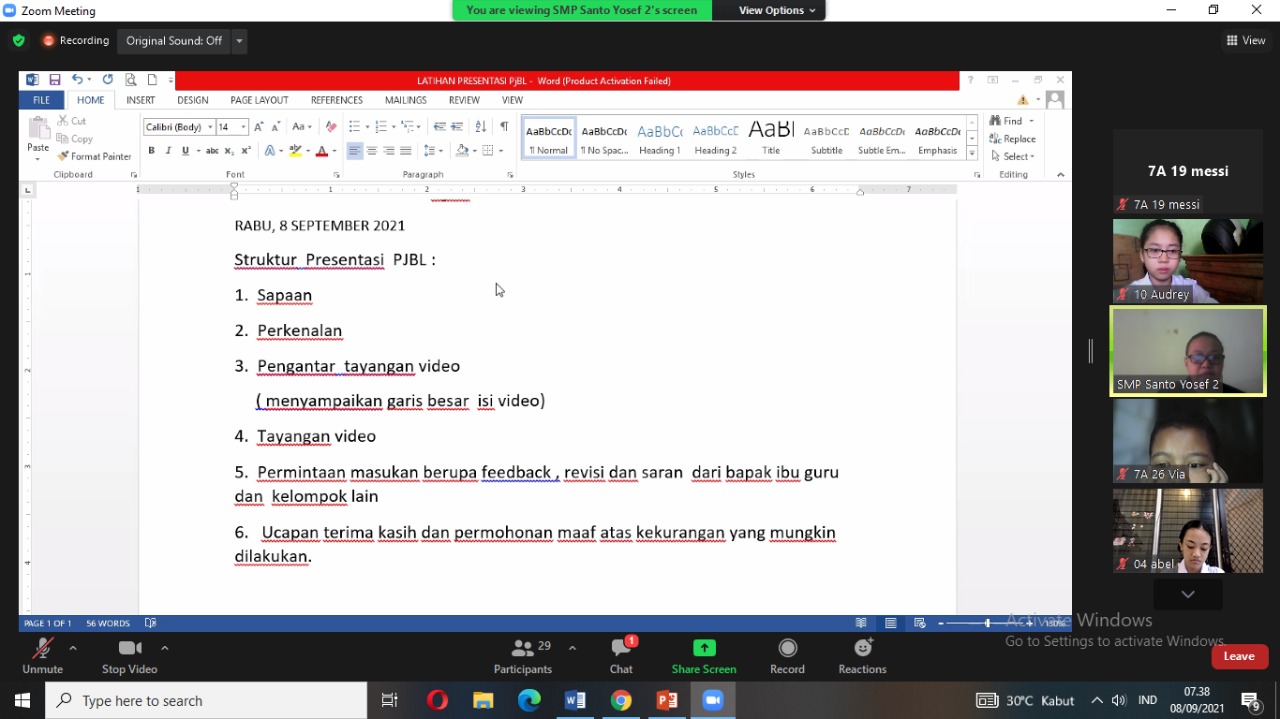Open Zoom Participants panel
Viewport: 1280px width, 719px height.
523,656
